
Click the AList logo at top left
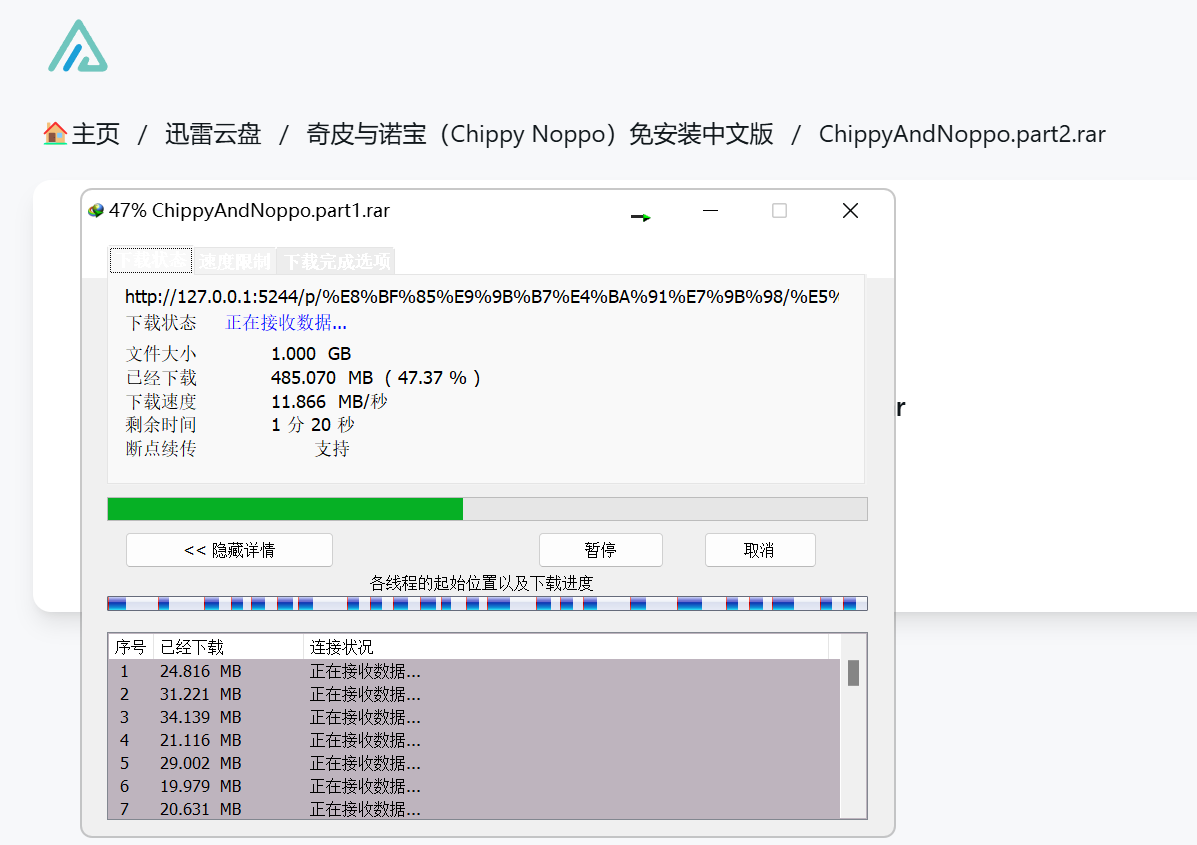coord(78,46)
